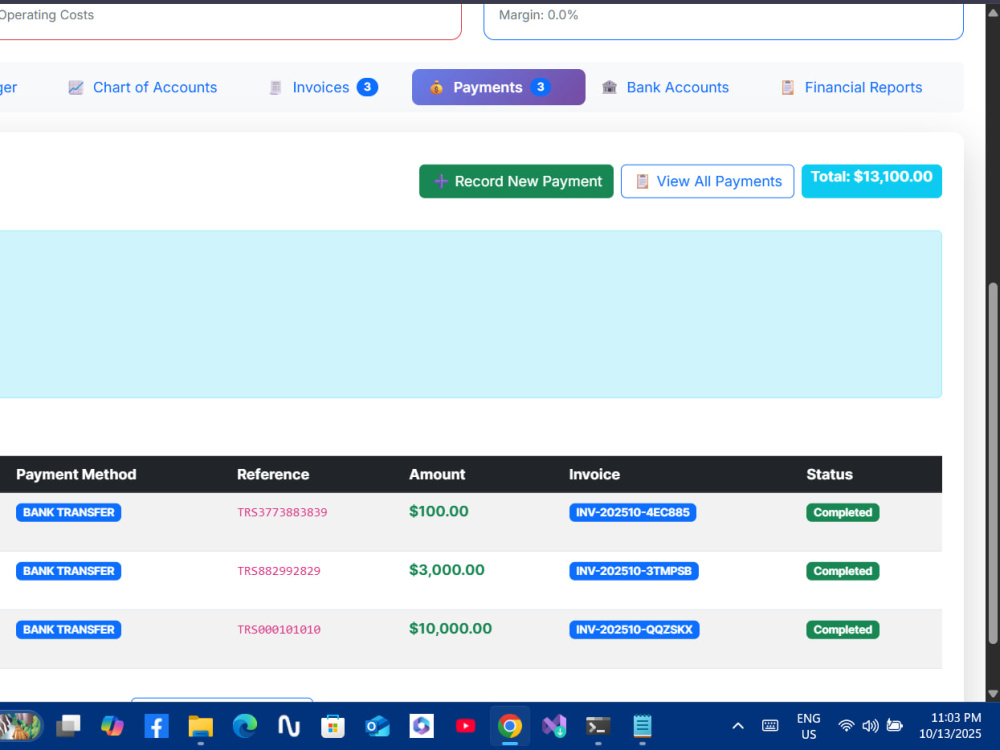1000x750 pixels.
Task: Click the Invoices count badge 3
Action: tap(367, 87)
